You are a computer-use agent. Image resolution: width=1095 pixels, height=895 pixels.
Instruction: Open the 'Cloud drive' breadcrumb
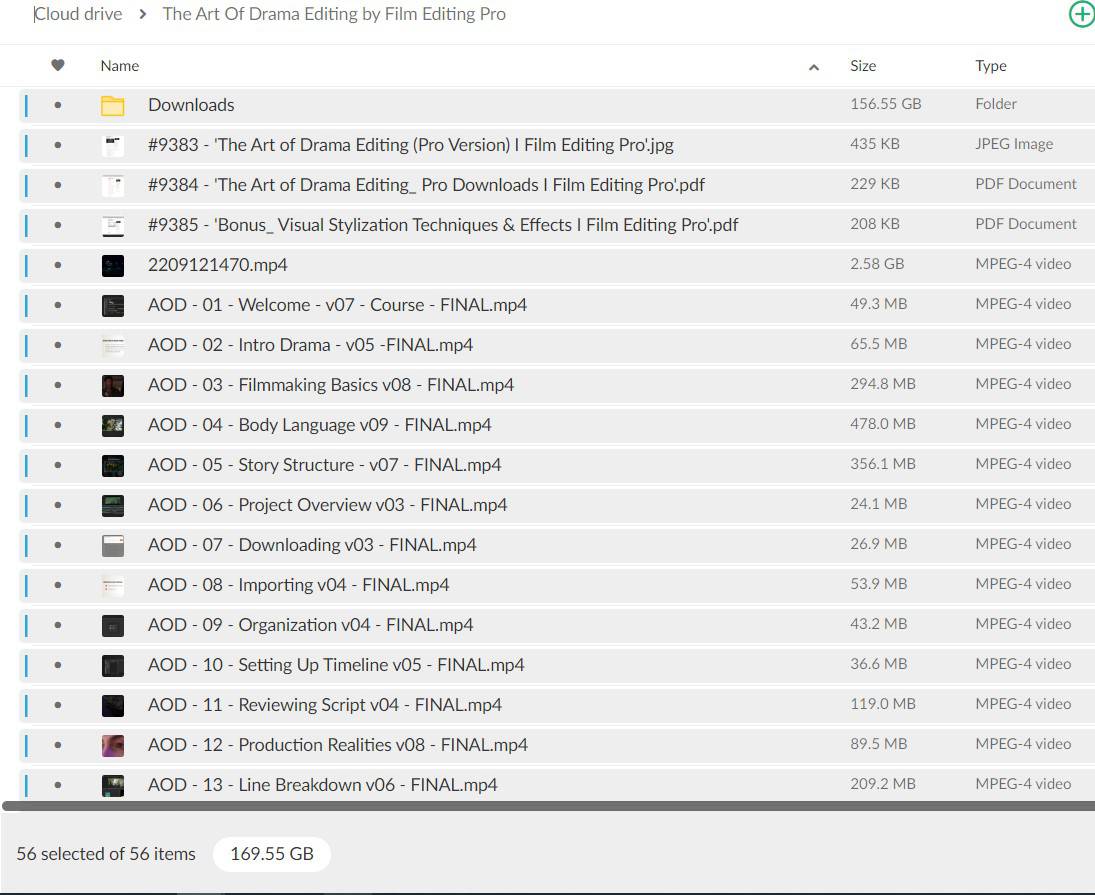[77, 14]
